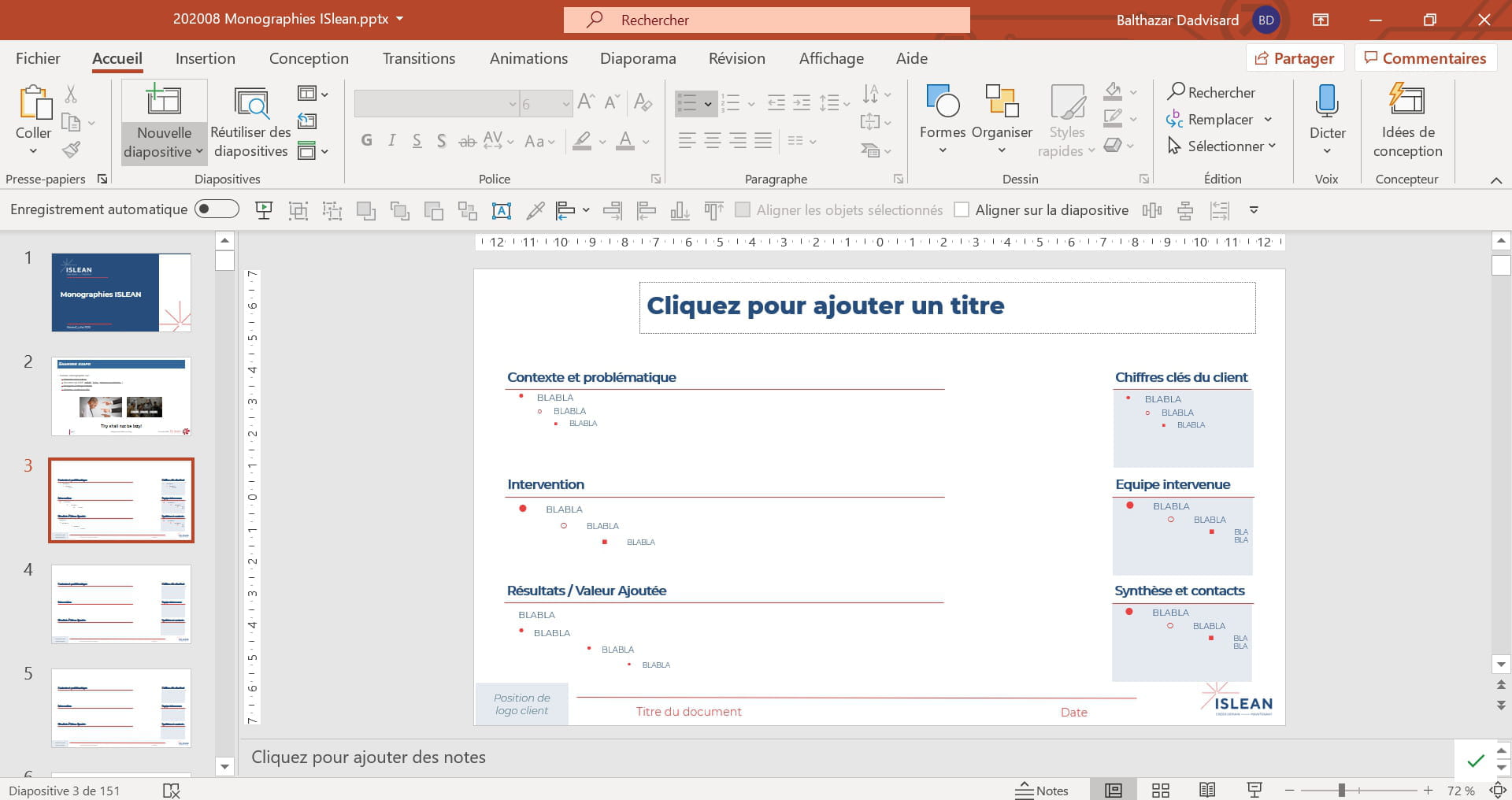Click the Reset slide icon
1512x800 pixels.
[x=307, y=121]
